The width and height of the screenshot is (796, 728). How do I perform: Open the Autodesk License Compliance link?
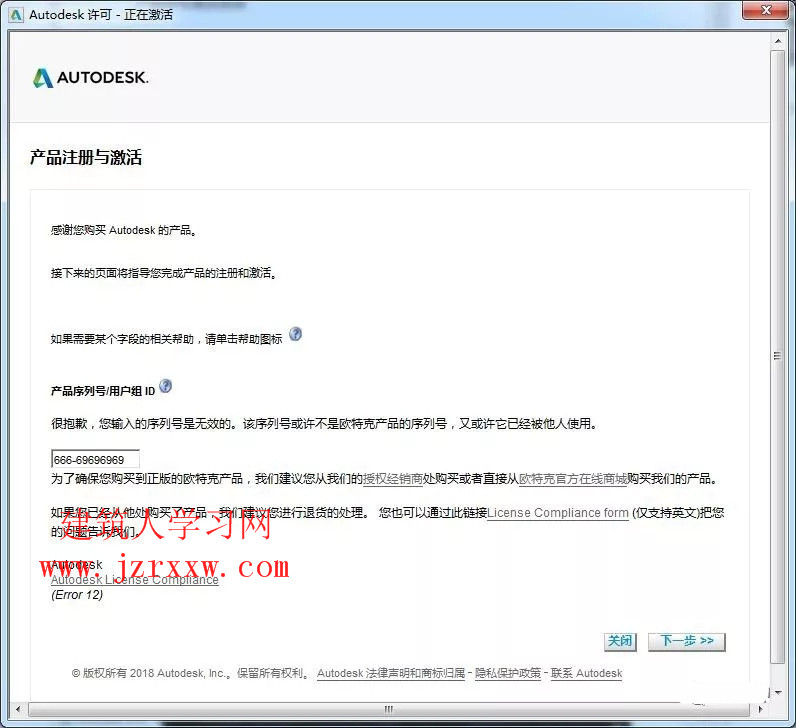pos(135,580)
